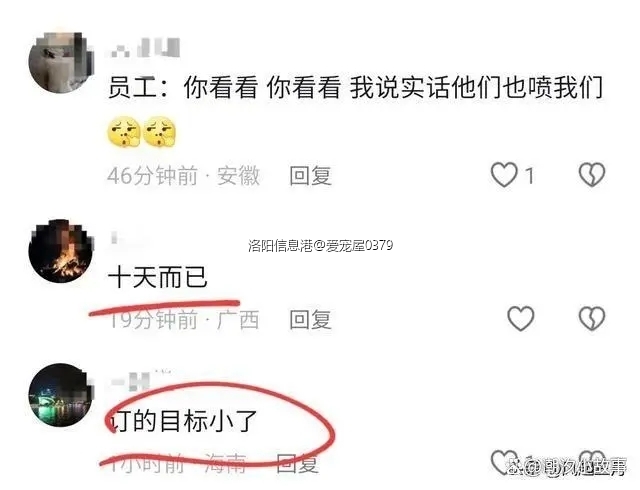This screenshot has height=490, width=640.
Task: Like the 订的目标小了 comment
Action: pyautogui.click(x=503, y=462)
